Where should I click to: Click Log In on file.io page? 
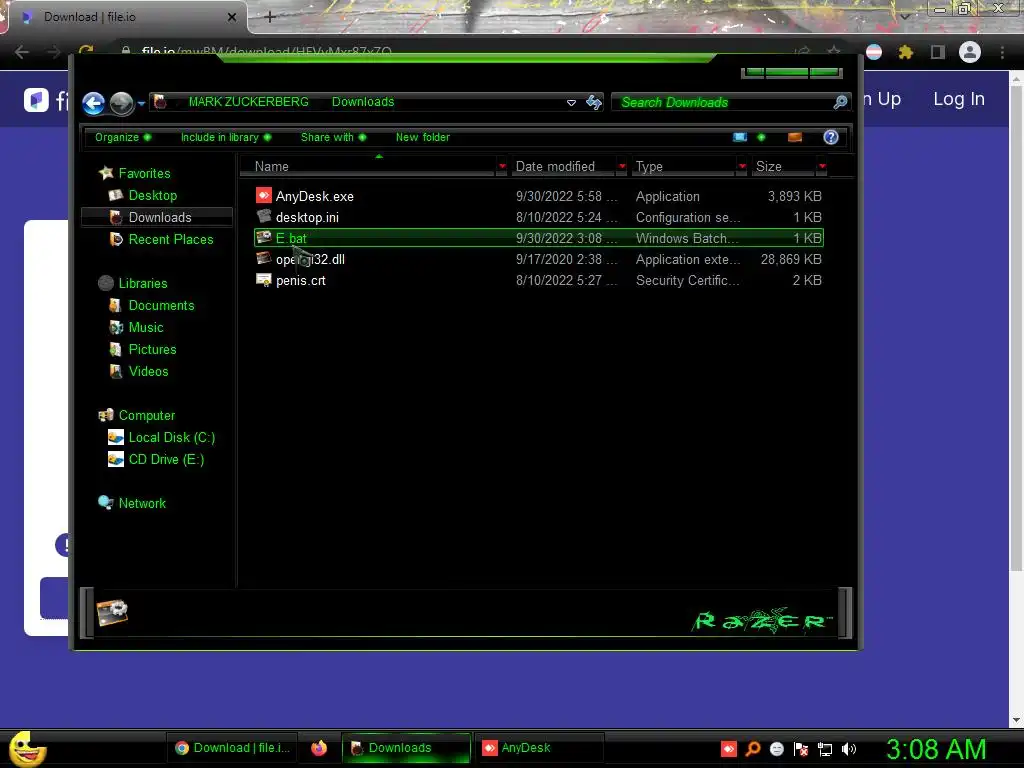pos(959,99)
